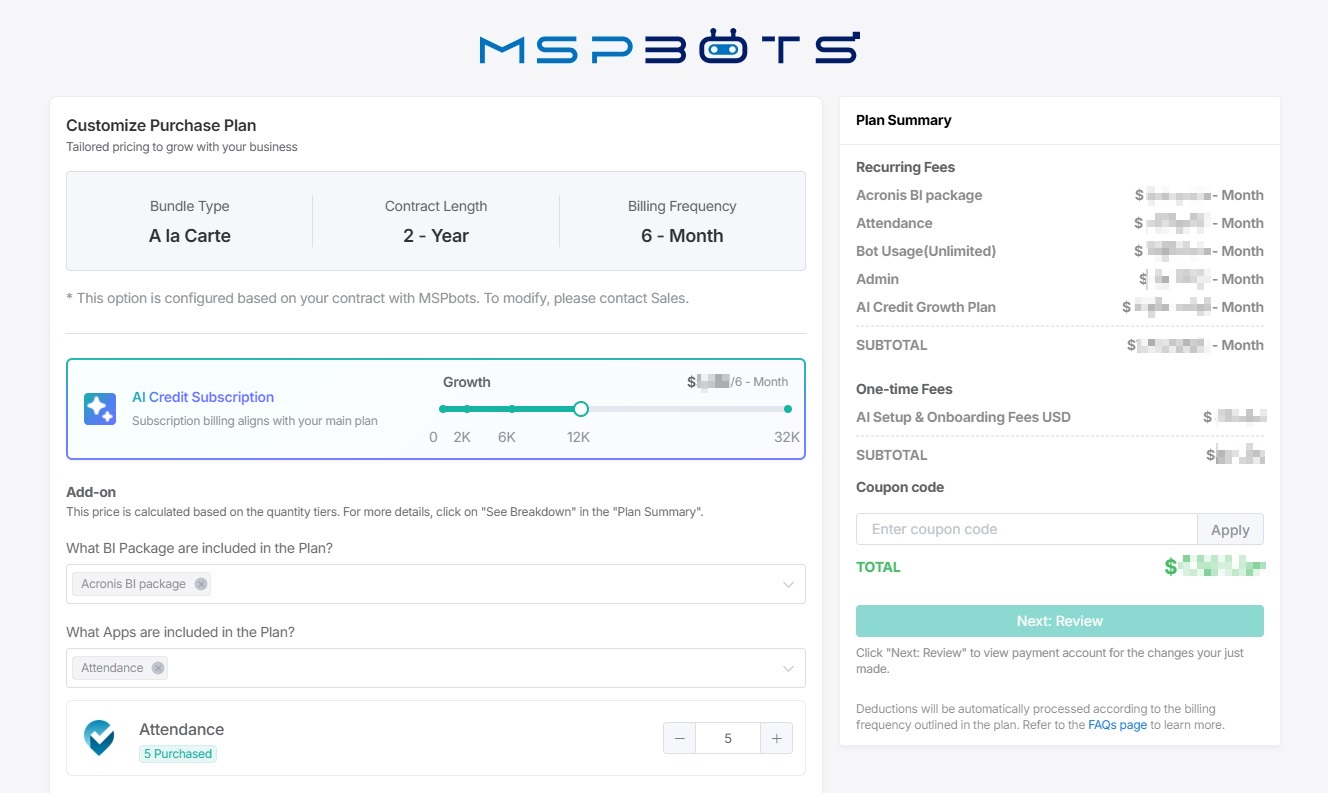The width and height of the screenshot is (1328, 793).
Task: Click the AI Credit Subscription sparkle icon
Action: click(100, 408)
